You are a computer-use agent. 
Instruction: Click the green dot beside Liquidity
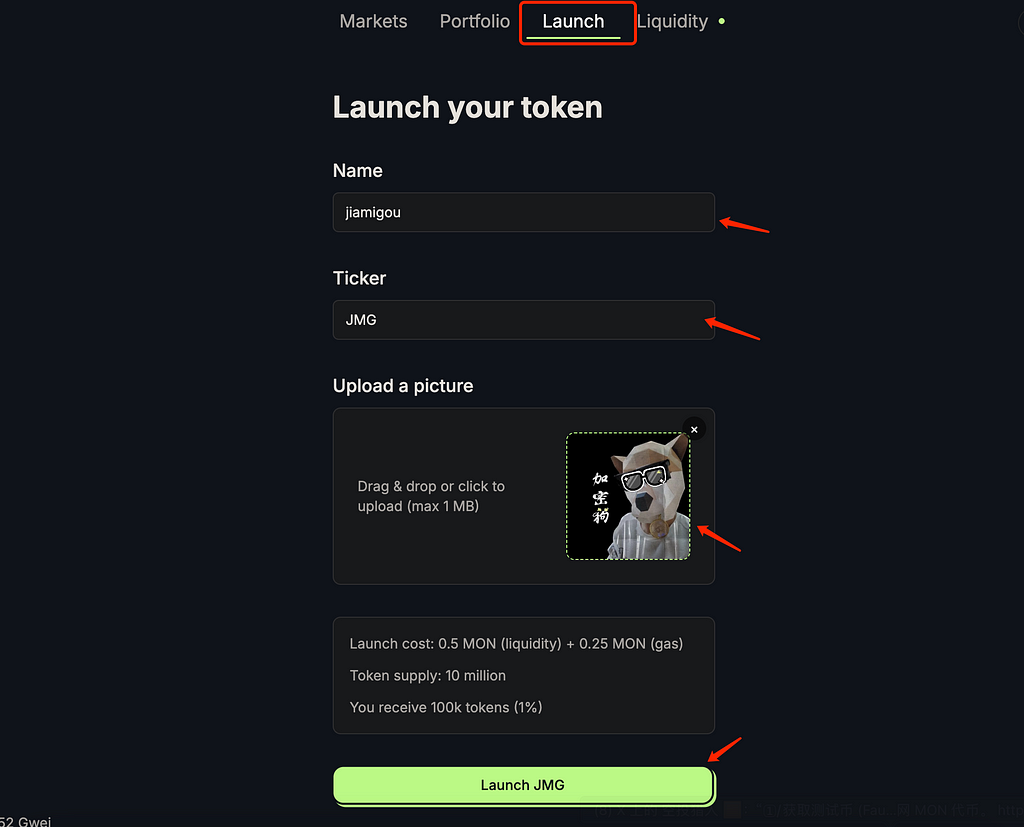tap(722, 22)
